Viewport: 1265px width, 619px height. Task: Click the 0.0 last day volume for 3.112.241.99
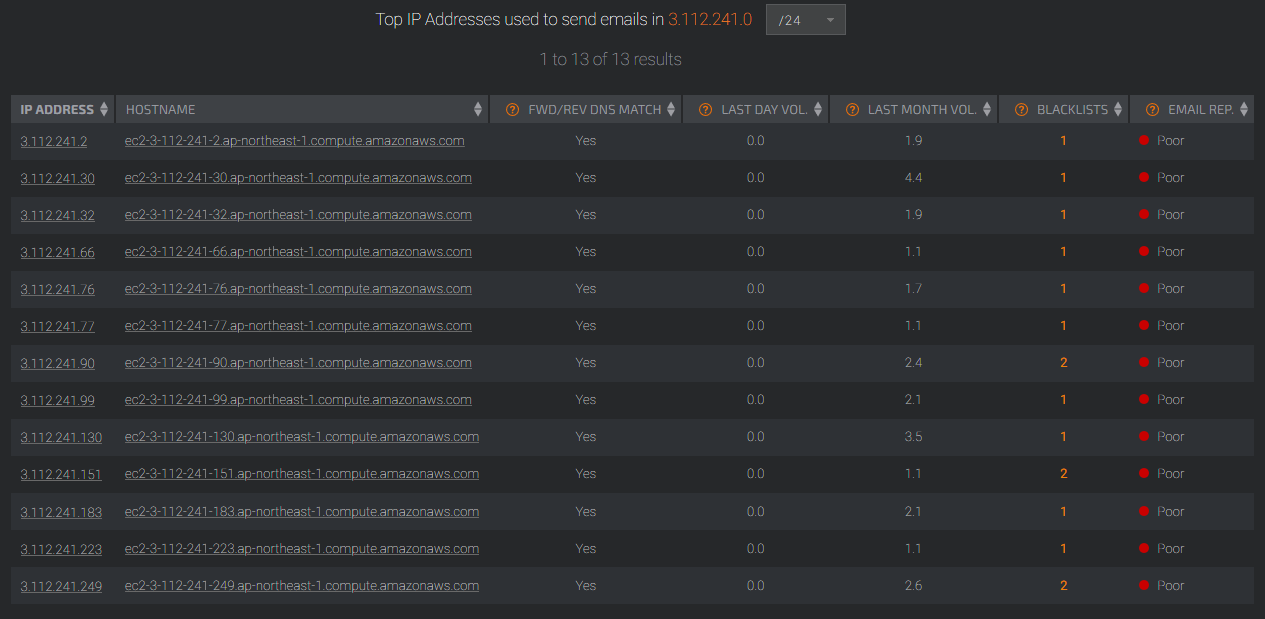[x=755, y=400]
